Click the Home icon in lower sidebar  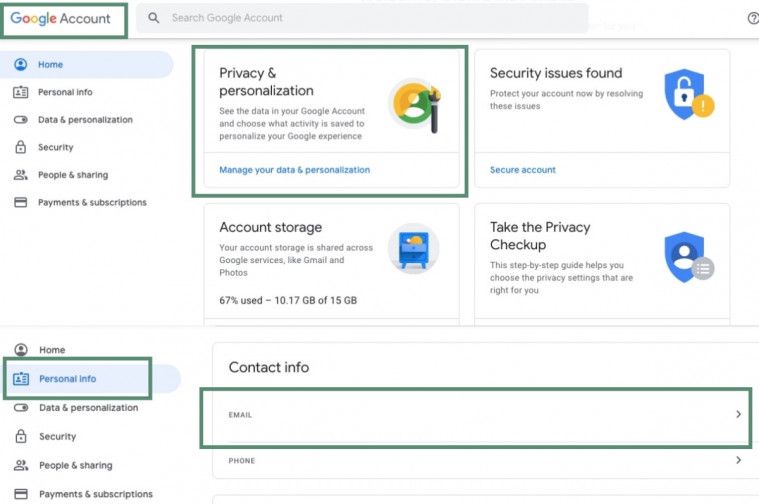click(21, 350)
